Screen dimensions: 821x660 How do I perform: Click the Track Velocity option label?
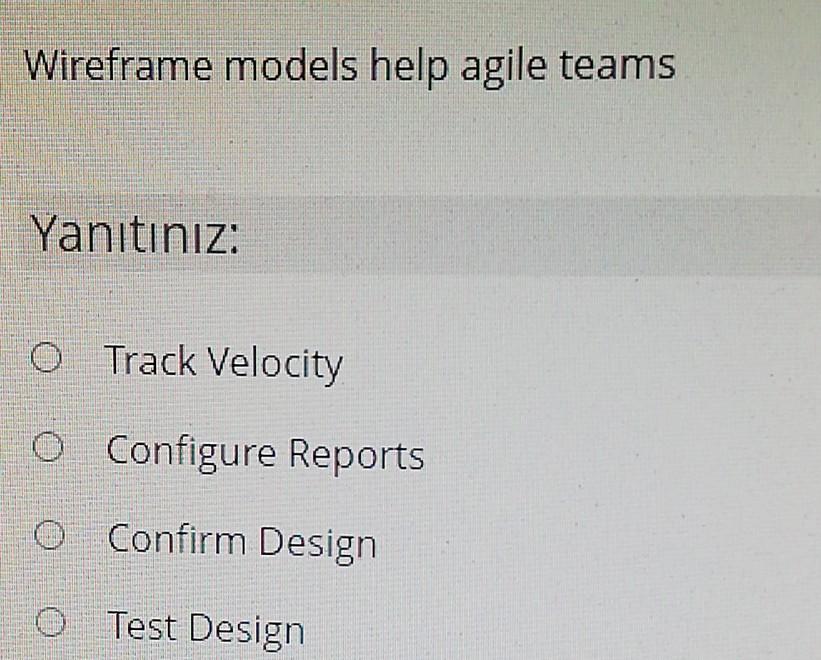pyautogui.click(x=227, y=362)
